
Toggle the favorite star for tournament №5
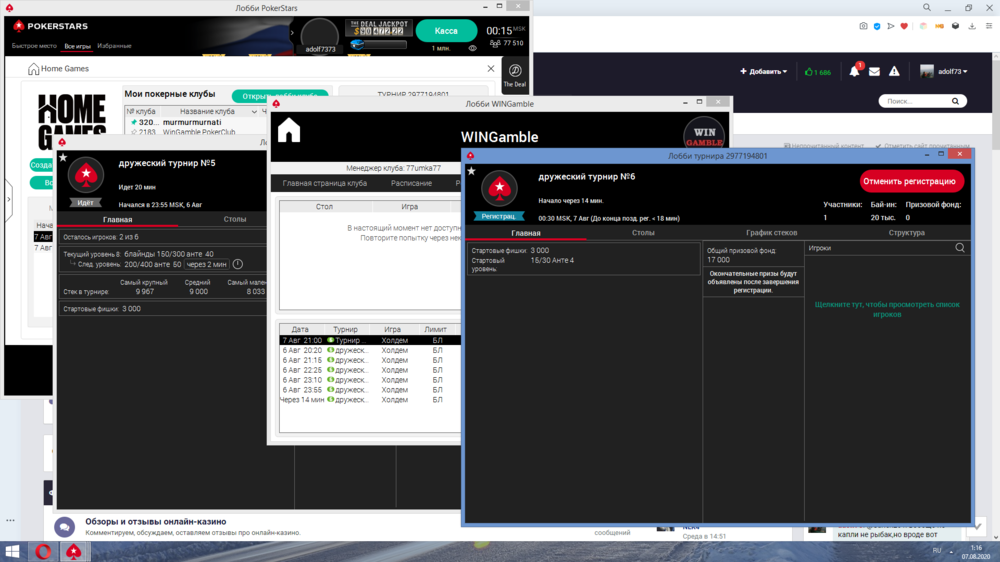(x=63, y=157)
